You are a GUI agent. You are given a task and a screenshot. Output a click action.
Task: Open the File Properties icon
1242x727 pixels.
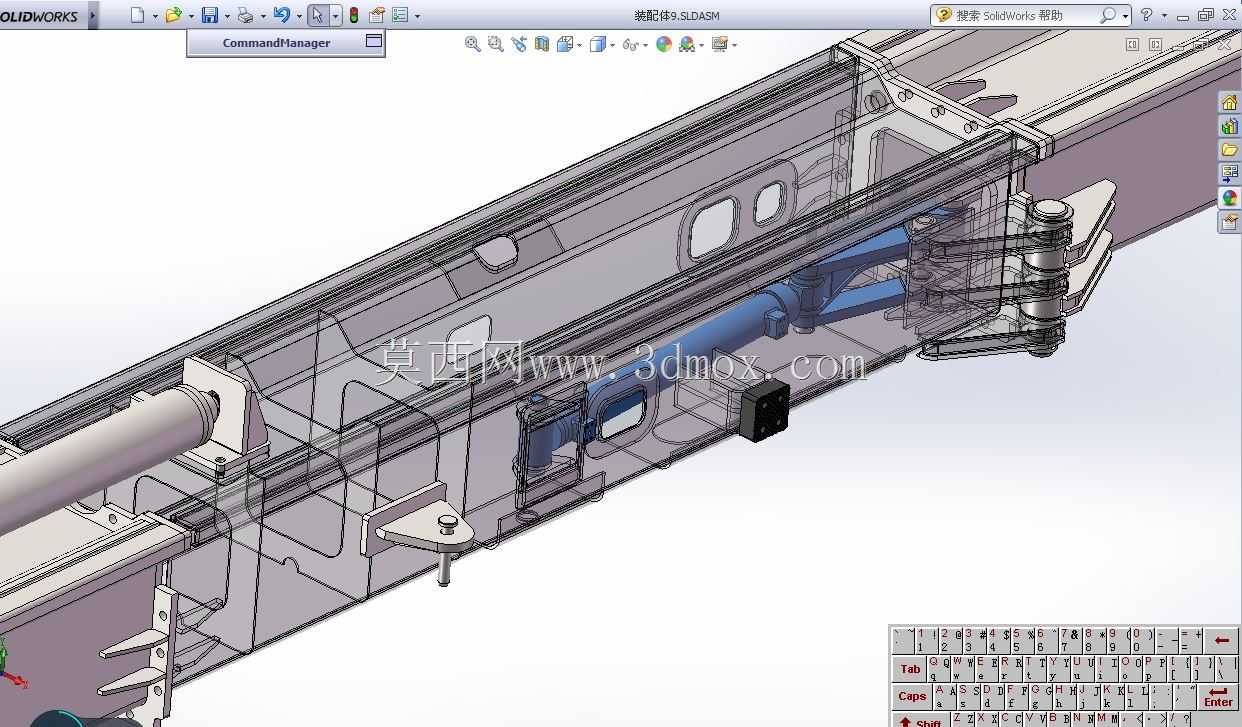377,15
